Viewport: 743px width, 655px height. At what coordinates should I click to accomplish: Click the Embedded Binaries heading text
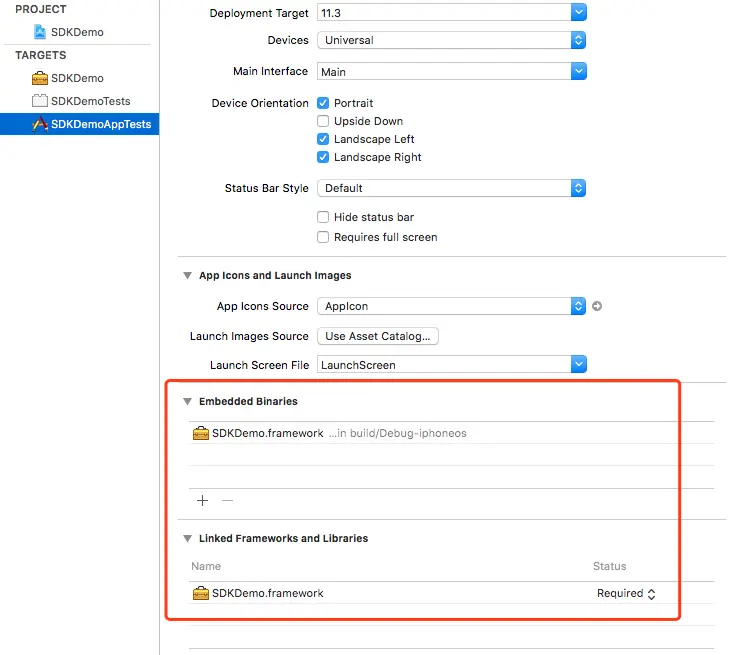pos(248,401)
